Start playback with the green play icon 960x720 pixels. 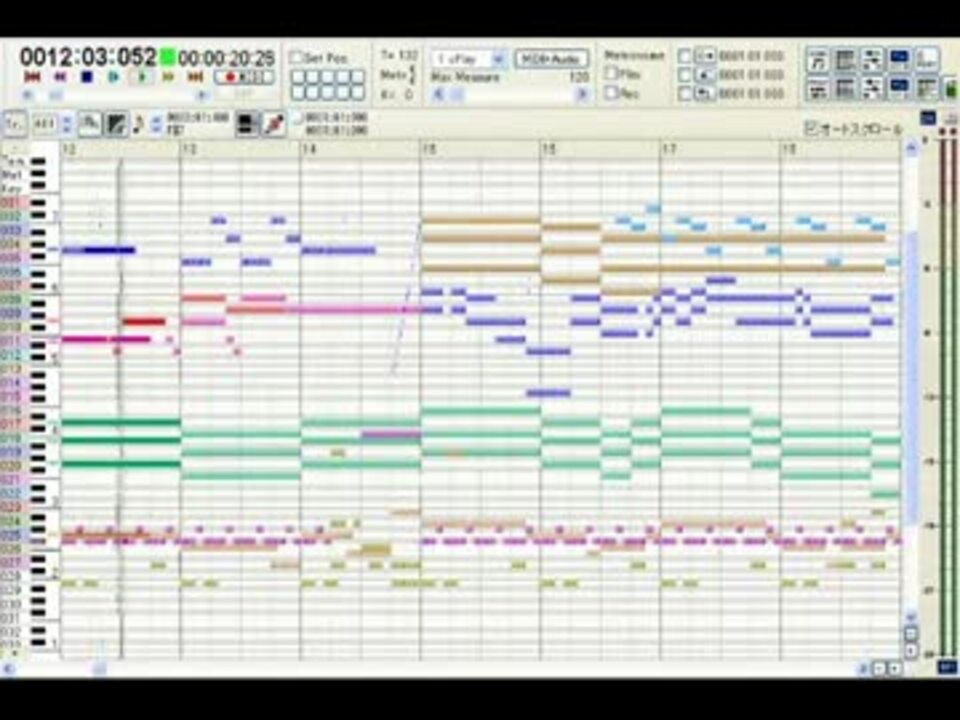point(143,77)
